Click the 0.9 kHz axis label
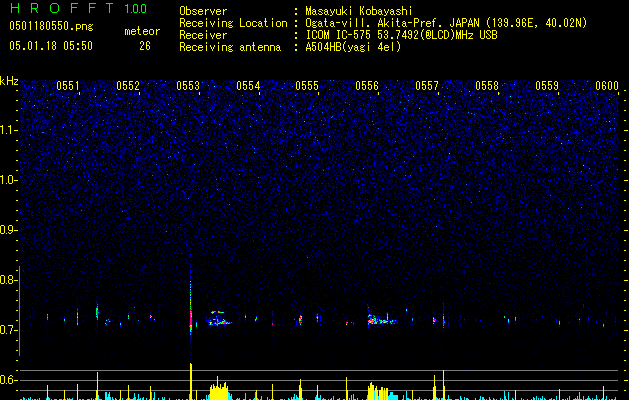Viewport: 629px width, 400px height. [x=9, y=230]
